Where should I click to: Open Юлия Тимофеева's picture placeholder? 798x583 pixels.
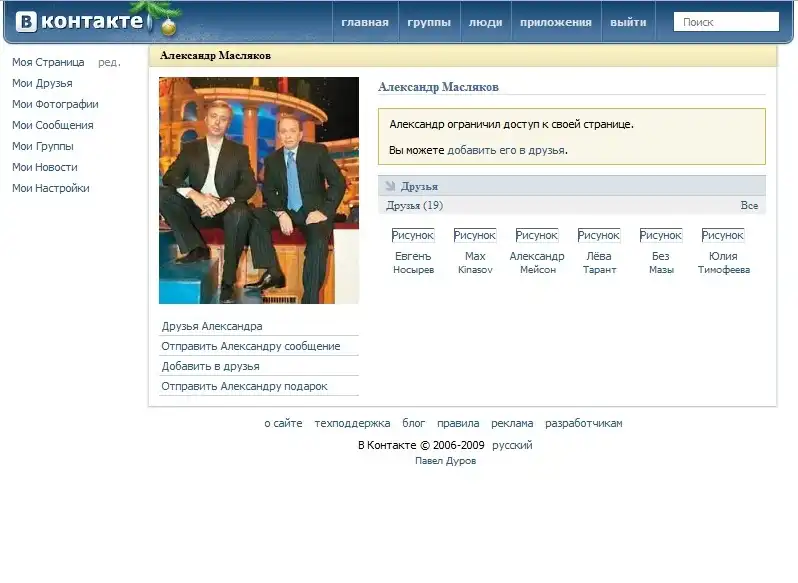click(723, 235)
